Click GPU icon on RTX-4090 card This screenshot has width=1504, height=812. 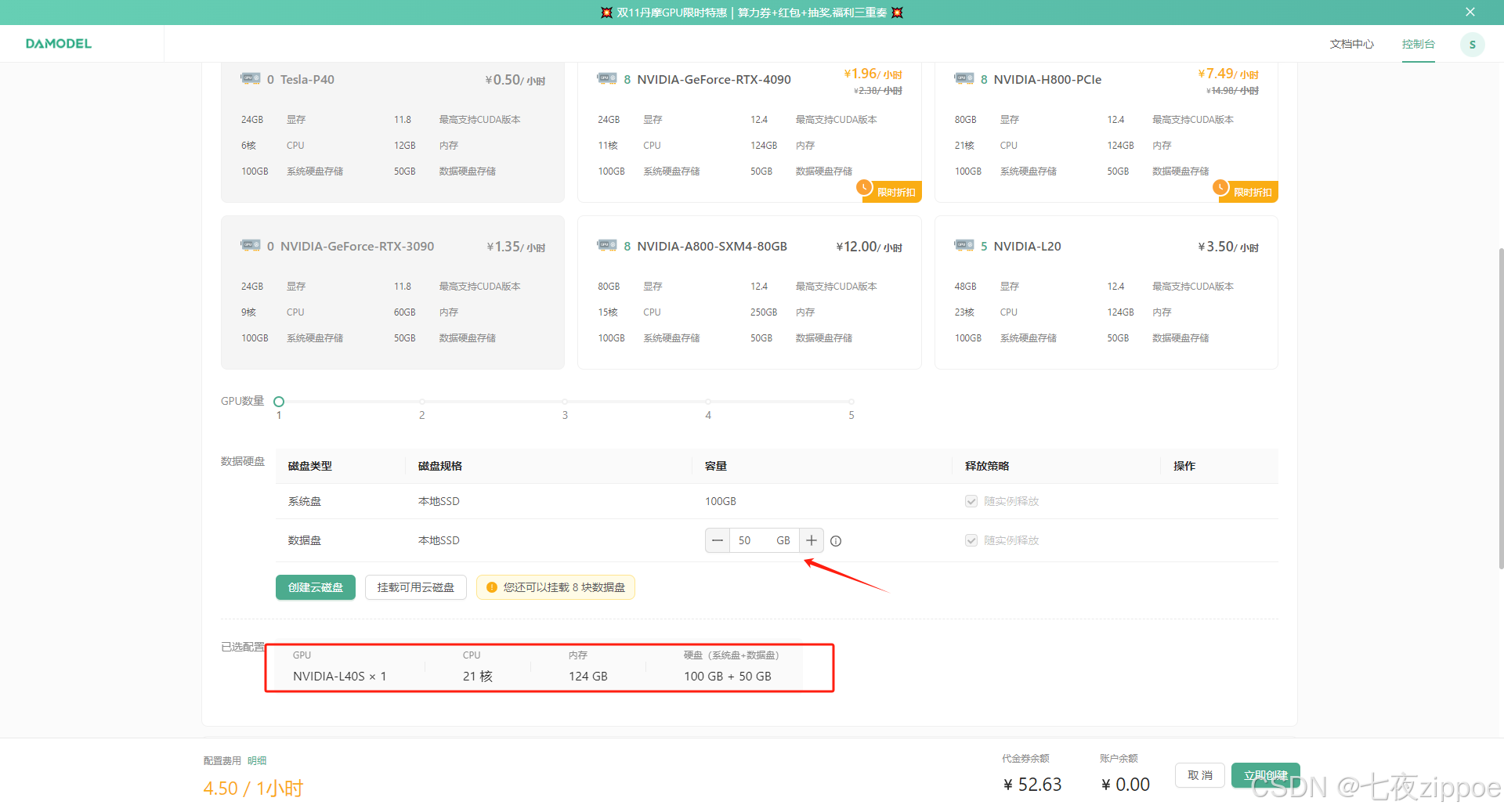tap(607, 78)
